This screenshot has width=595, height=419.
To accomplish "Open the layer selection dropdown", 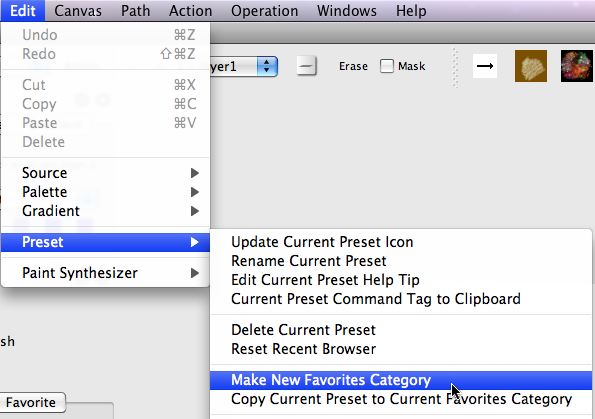I will tap(243, 66).
